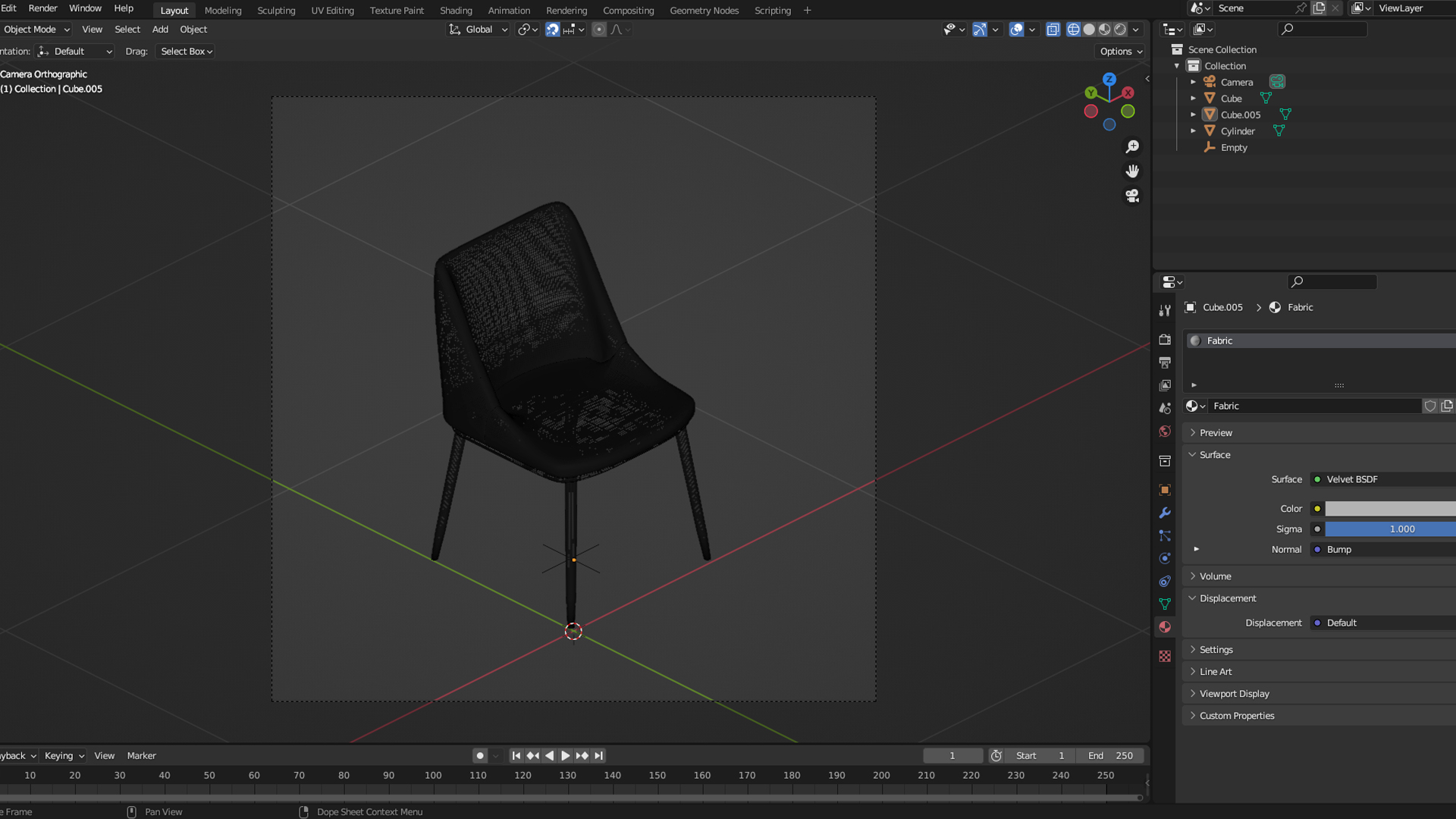Open the Render properties tab icon
The height and width of the screenshot is (819, 1456).
pyautogui.click(x=1165, y=340)
